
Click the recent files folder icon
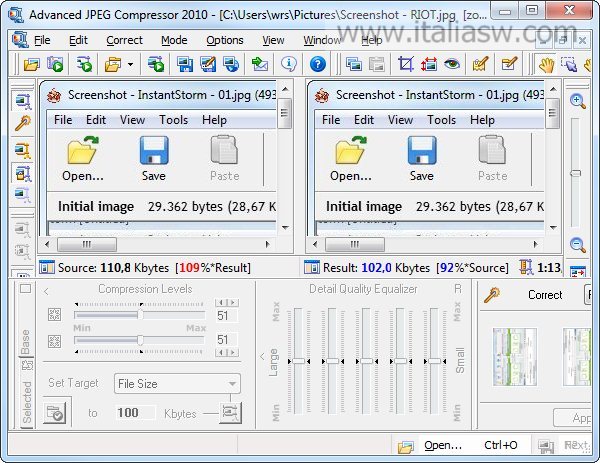point(113,64)
